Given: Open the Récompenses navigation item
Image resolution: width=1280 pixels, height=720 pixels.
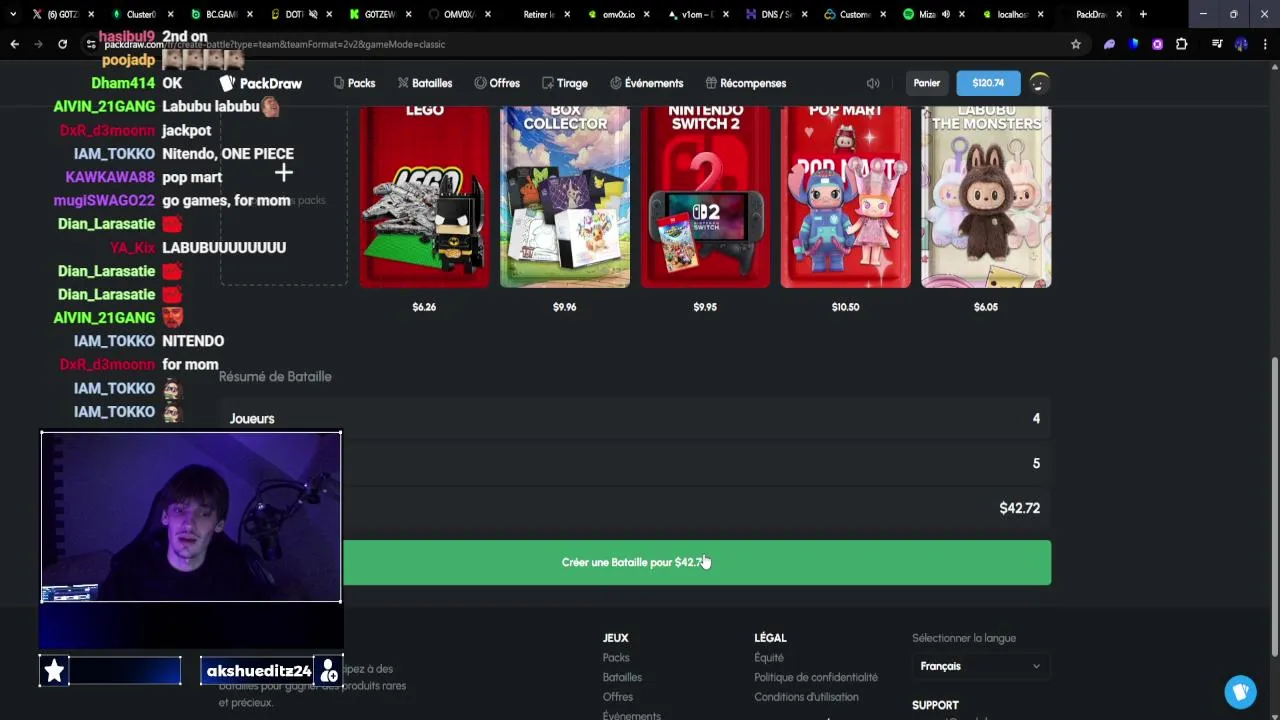Looking at the screenshot, I should (x=746, y=83).
